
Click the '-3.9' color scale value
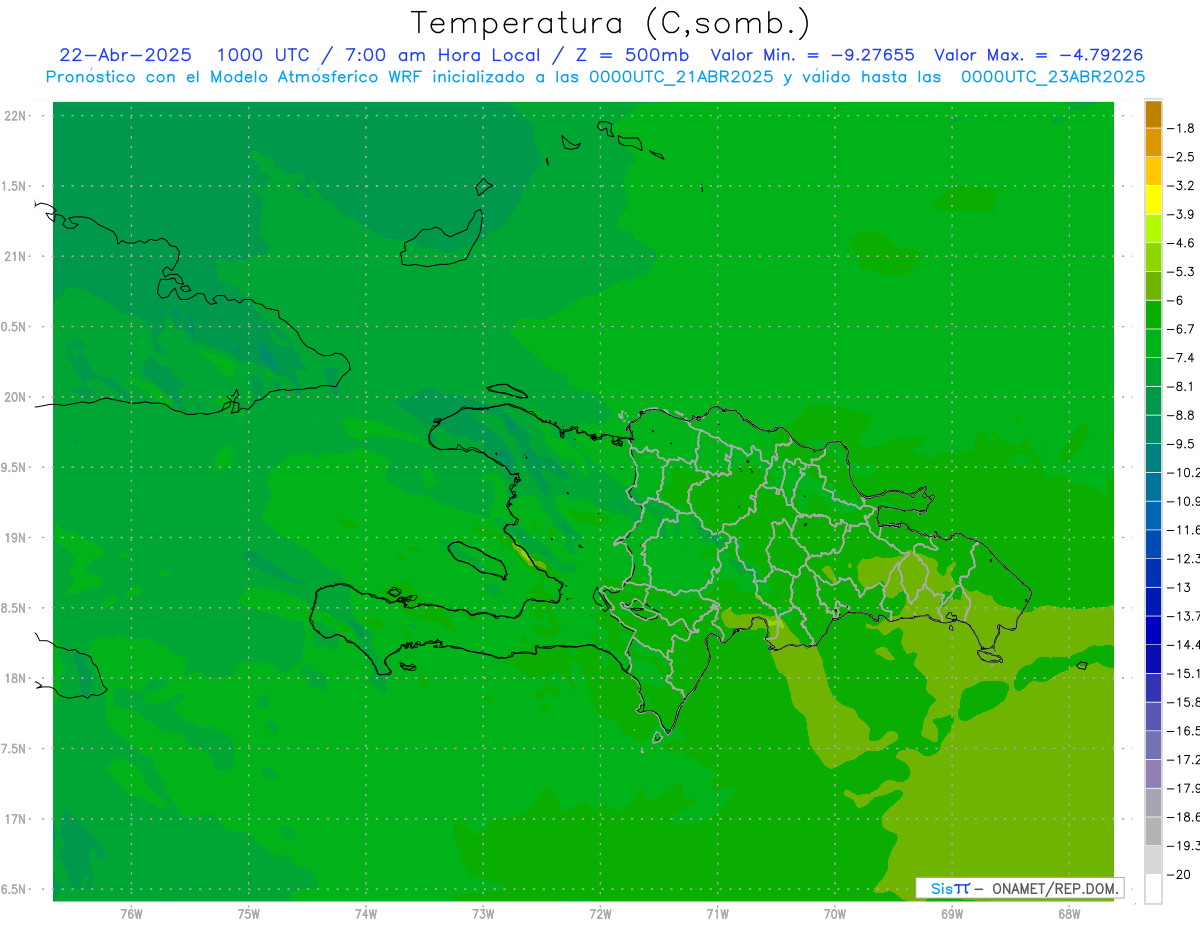click(1182, 214)
